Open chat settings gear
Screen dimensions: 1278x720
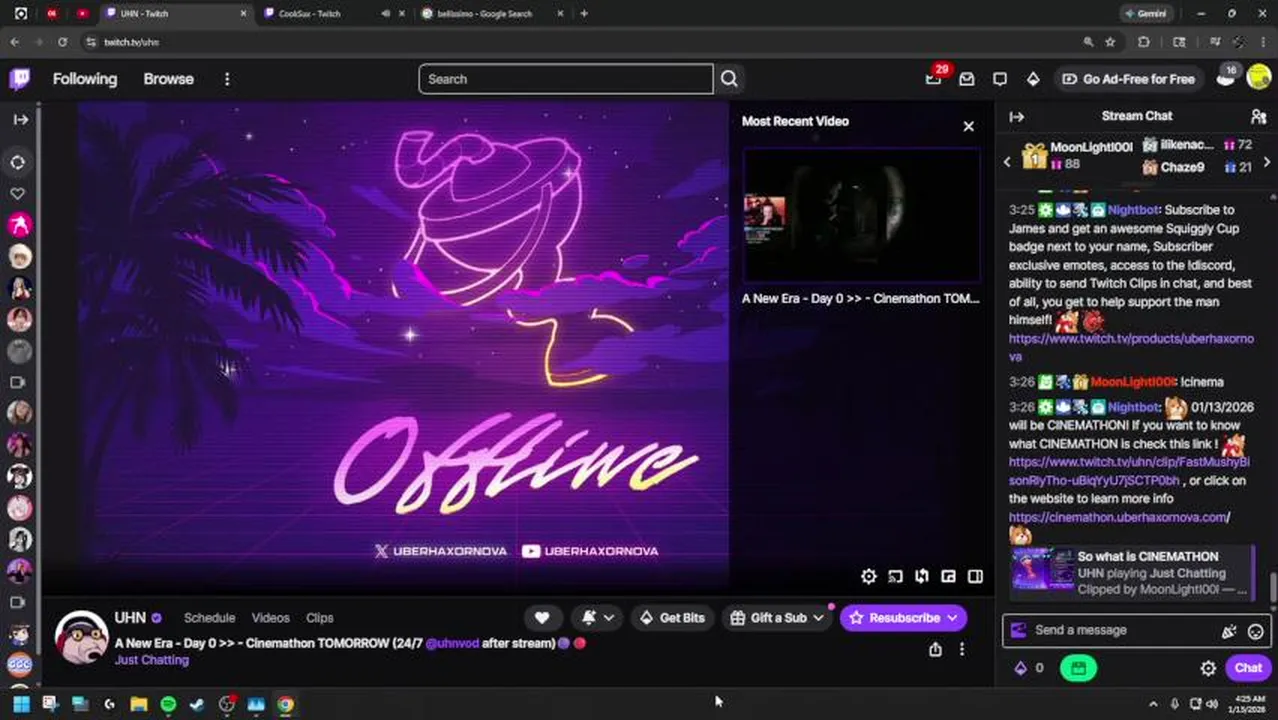click(1208, 668)
